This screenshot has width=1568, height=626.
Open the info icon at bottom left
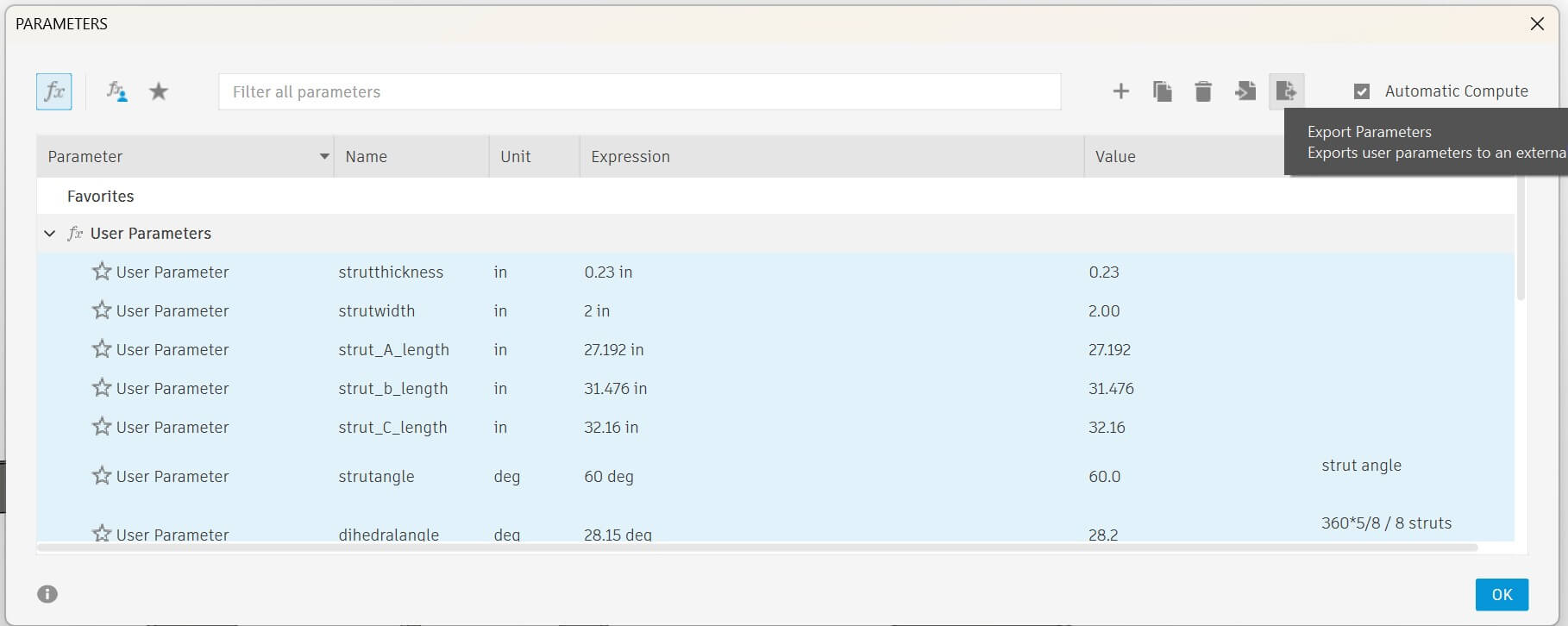click(x=47, y=594)
